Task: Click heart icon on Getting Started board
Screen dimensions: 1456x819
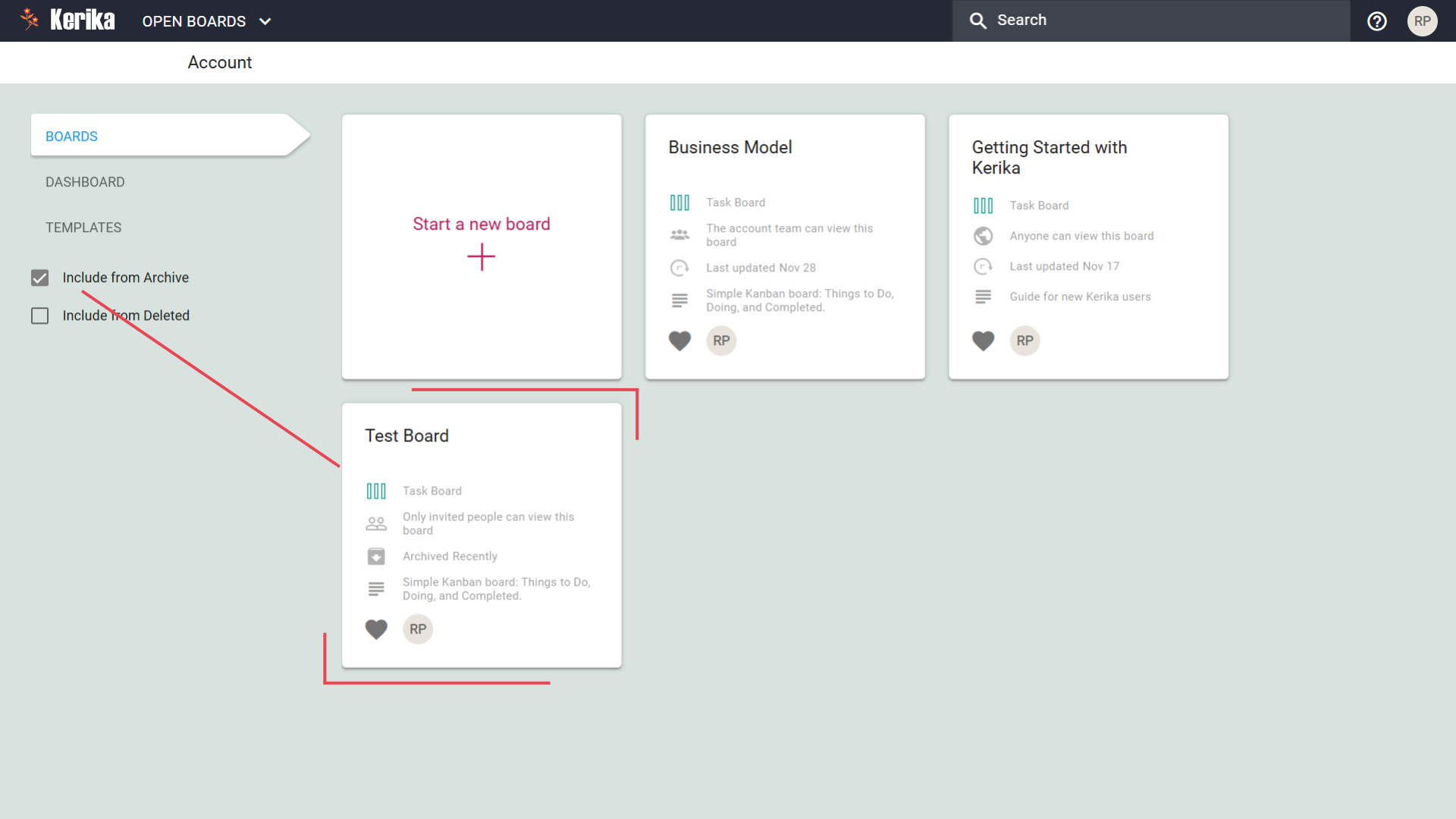Action: click(x=983, y=341)
